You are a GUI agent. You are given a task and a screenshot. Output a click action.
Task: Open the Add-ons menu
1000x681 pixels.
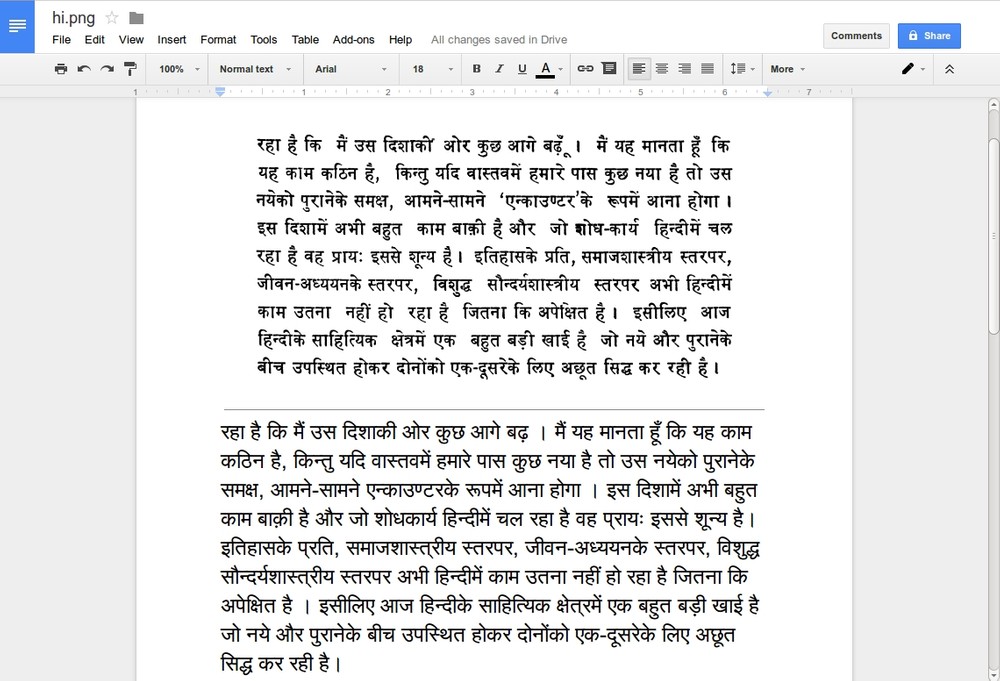353,40
